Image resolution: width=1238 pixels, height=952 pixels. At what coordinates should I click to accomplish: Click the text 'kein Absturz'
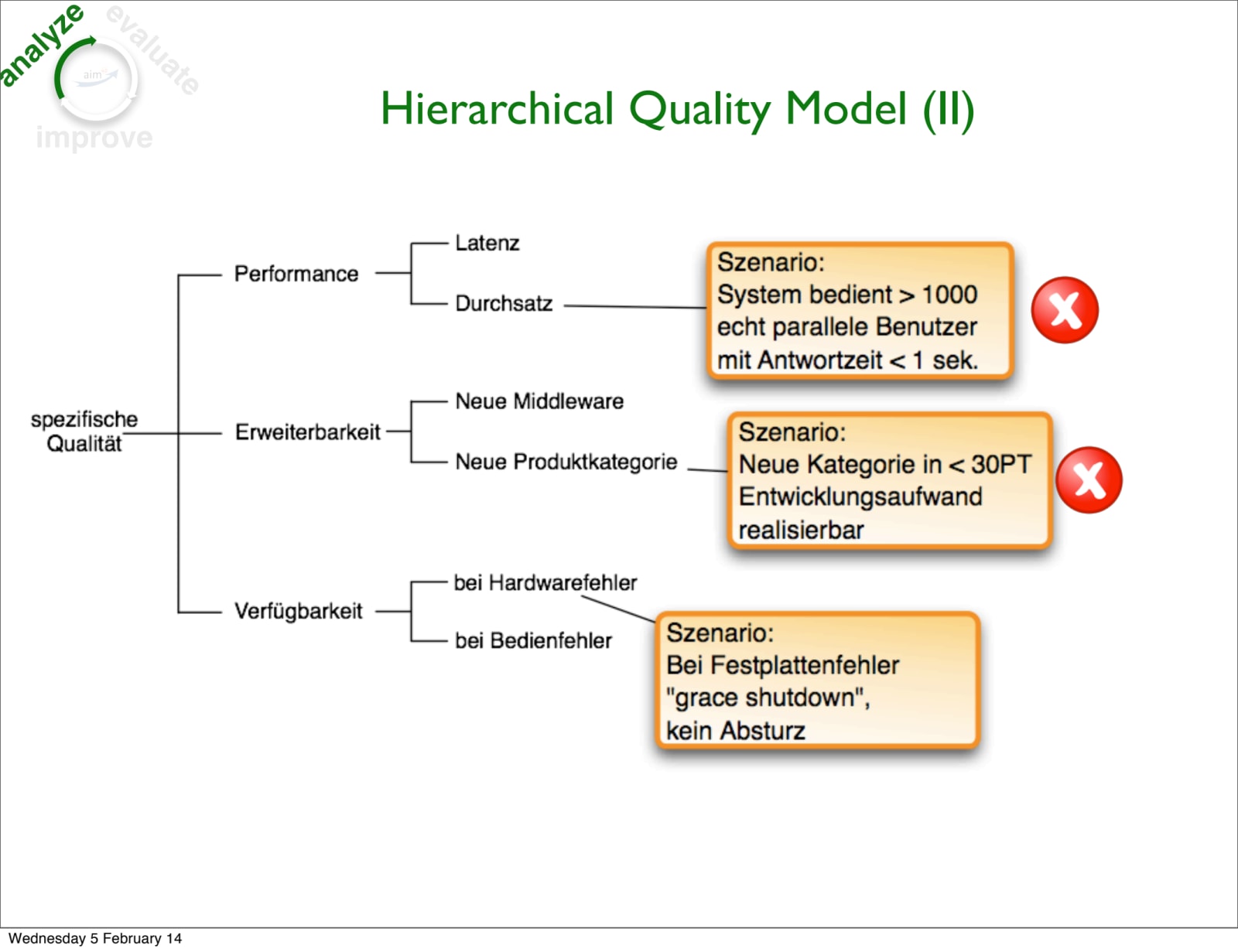pyautogui.click(x=736, y=731)
